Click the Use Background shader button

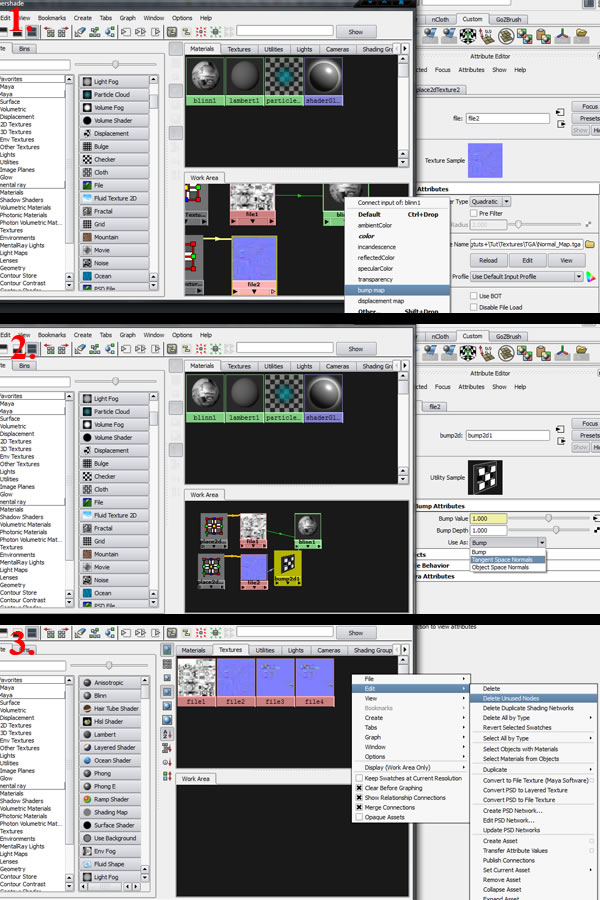click(x=110, y=838)
